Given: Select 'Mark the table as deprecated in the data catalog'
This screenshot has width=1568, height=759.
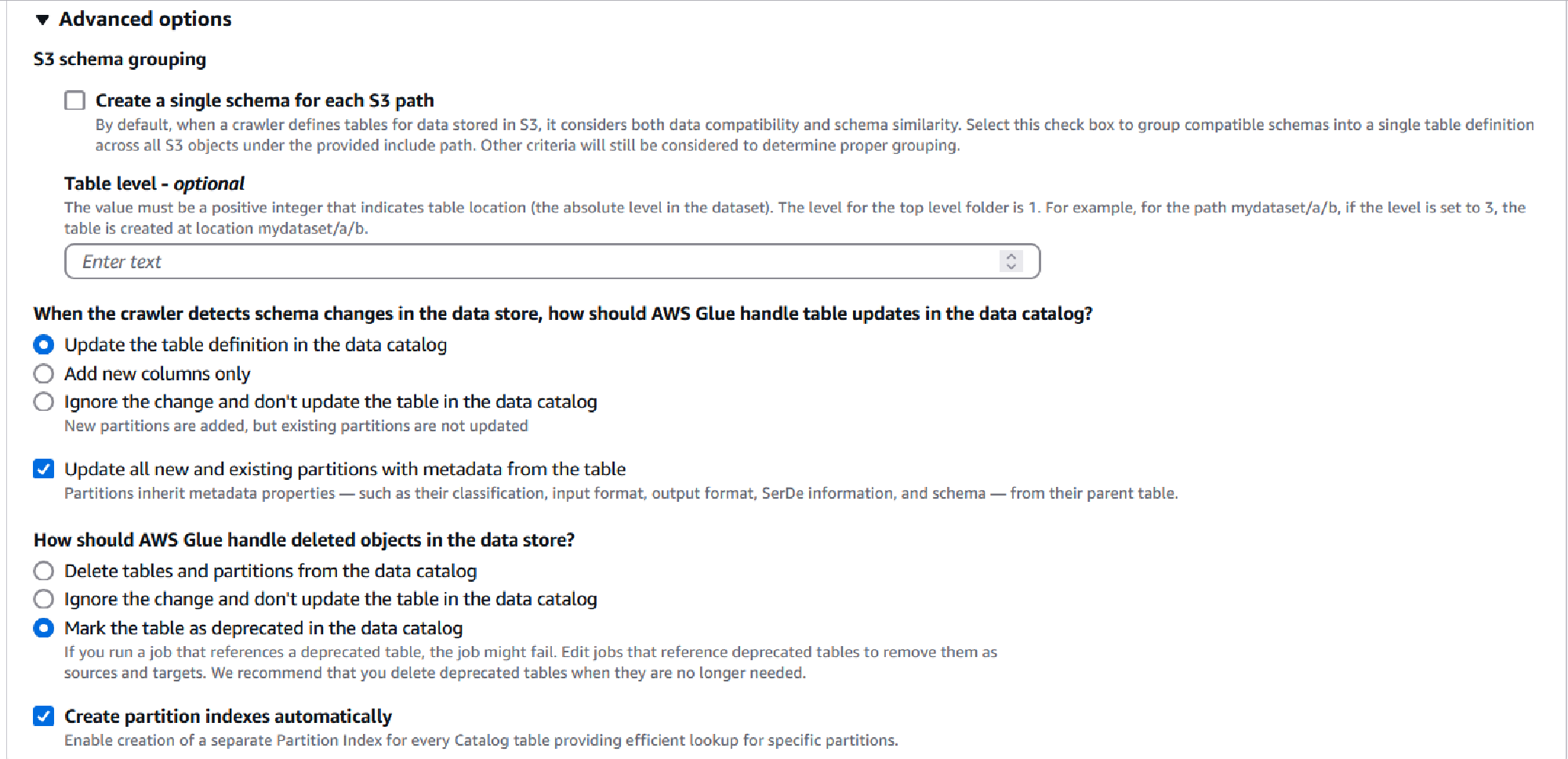Looking at the screenshot, I should (44, 627).
